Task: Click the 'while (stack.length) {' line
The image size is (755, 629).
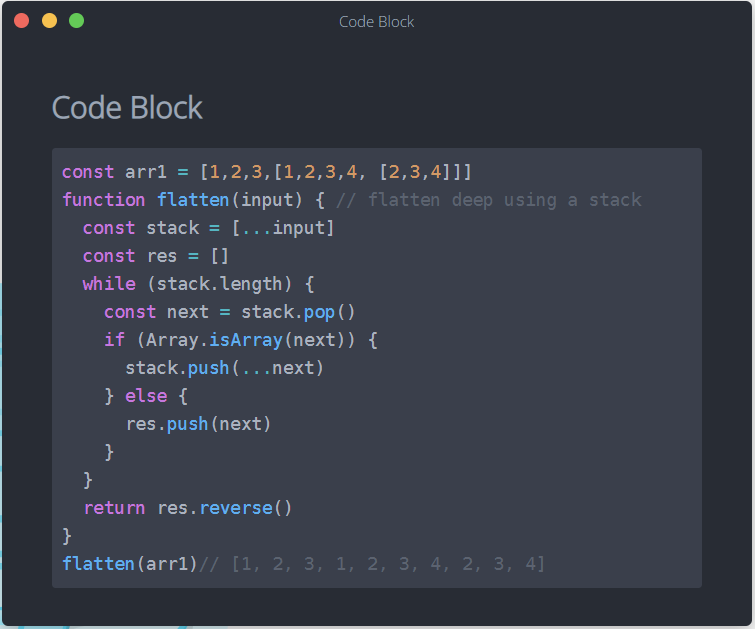Action: tap(198, 284)
